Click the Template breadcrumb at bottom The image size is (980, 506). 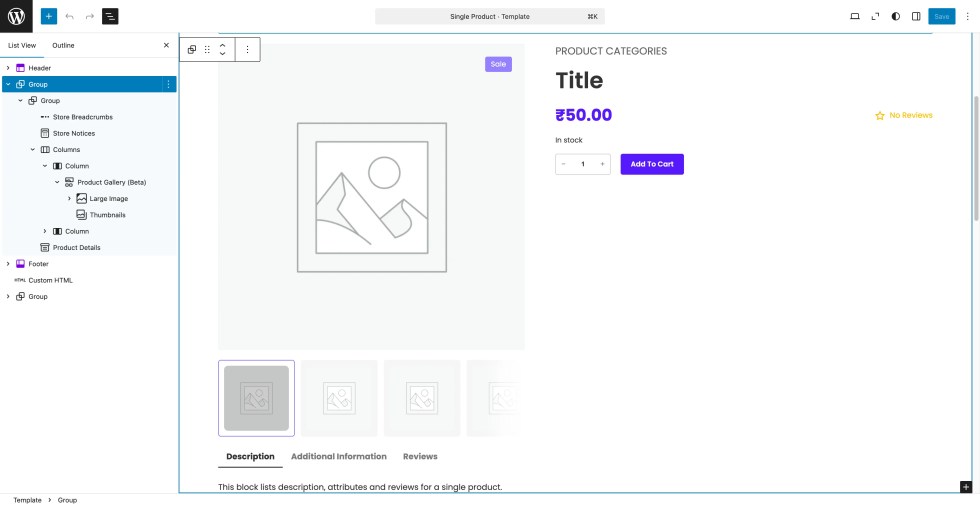[x=28, y=500]
